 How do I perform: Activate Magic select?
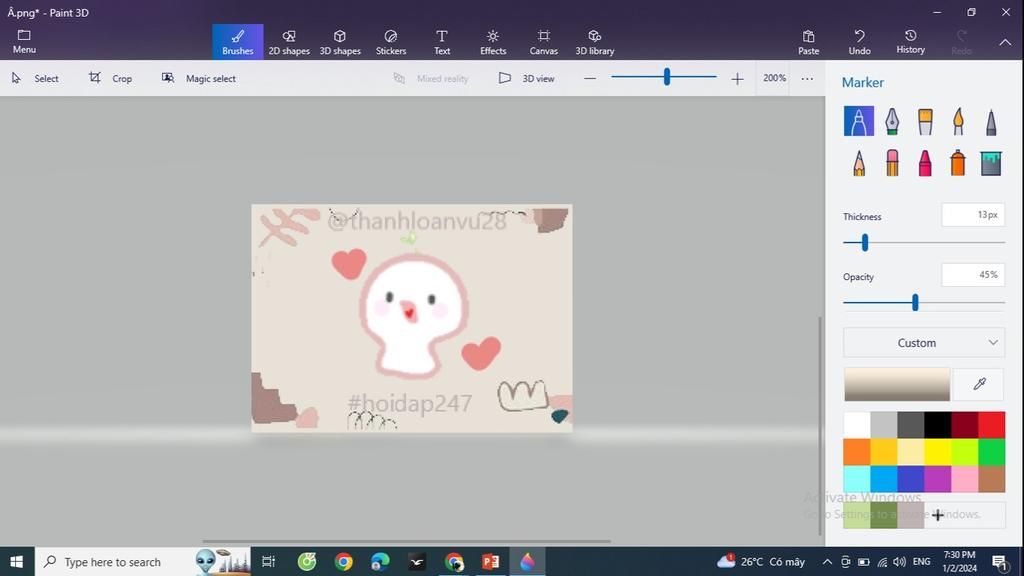[199, 78]
